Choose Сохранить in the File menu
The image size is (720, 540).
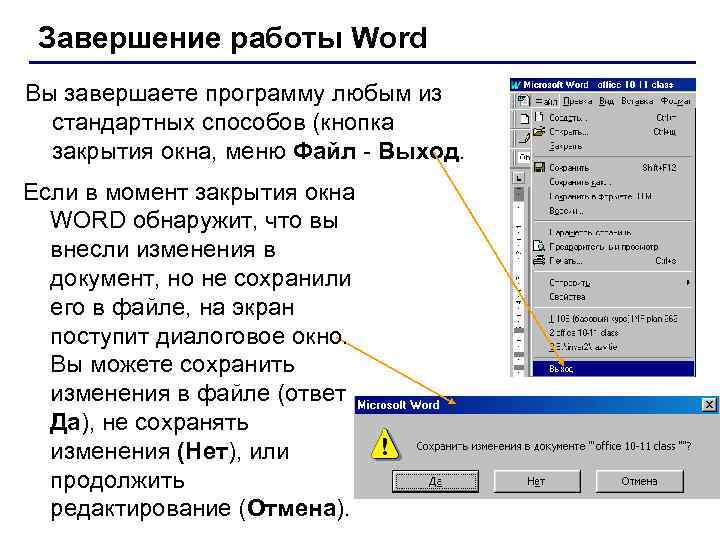coord(613,168)
